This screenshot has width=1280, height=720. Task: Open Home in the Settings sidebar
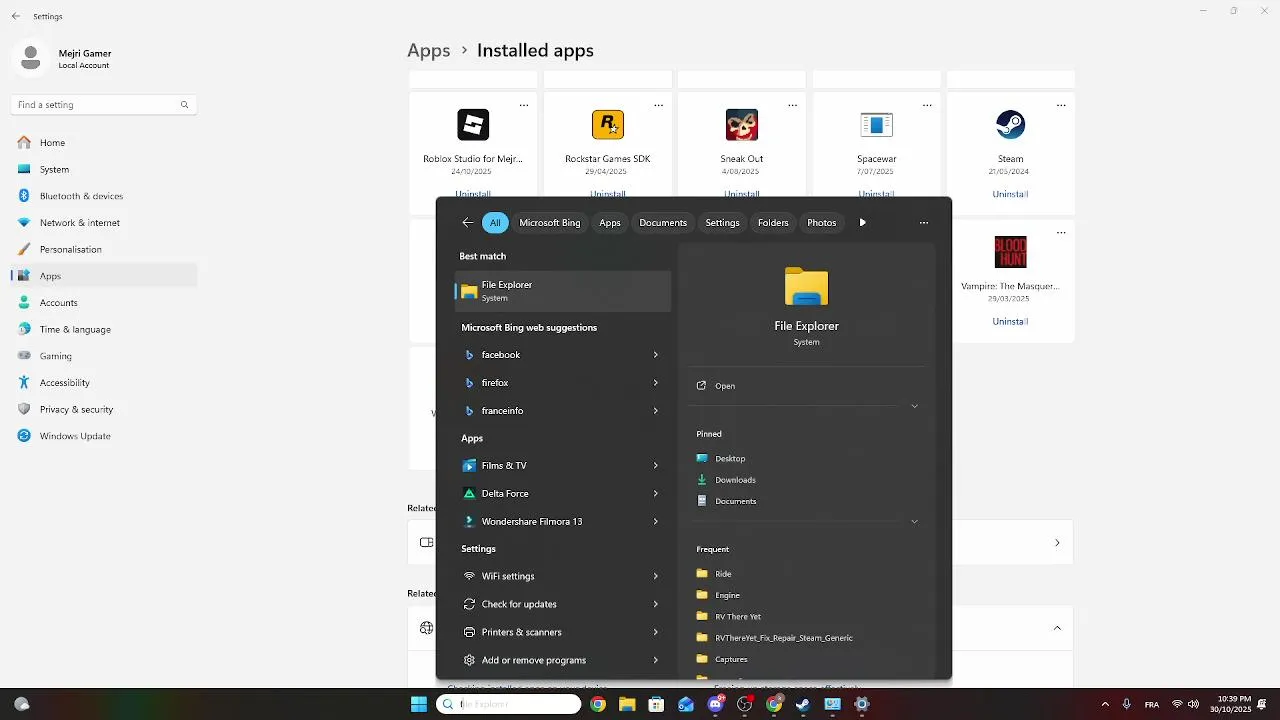click(104, 143)
